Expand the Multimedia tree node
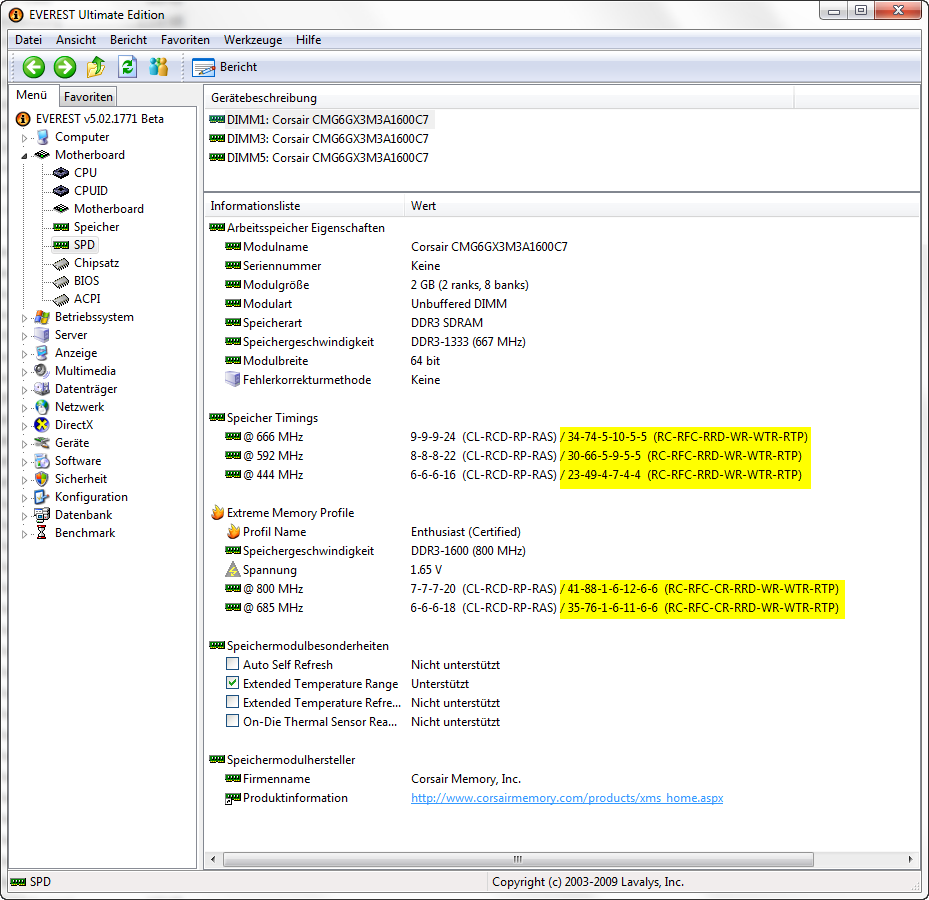The width and height of the screenshot is (929, 900). 24,372
